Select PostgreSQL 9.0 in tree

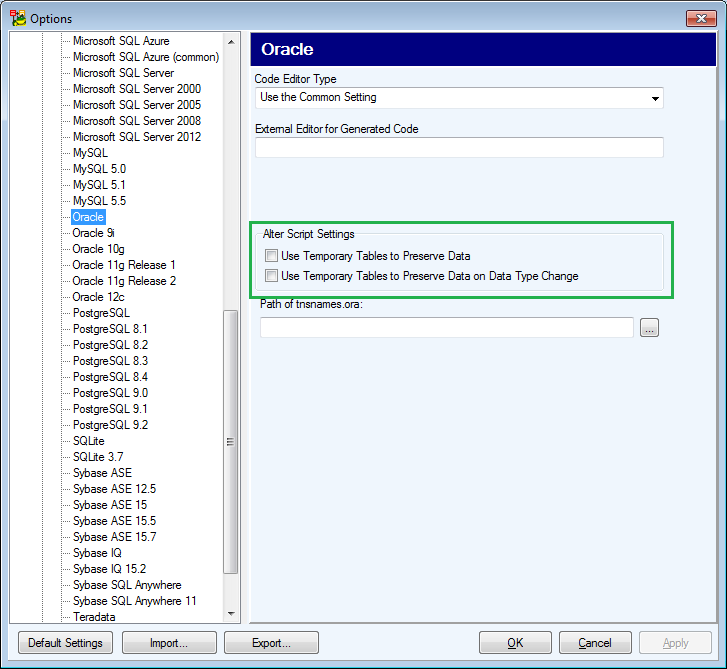tap(110, 393)
